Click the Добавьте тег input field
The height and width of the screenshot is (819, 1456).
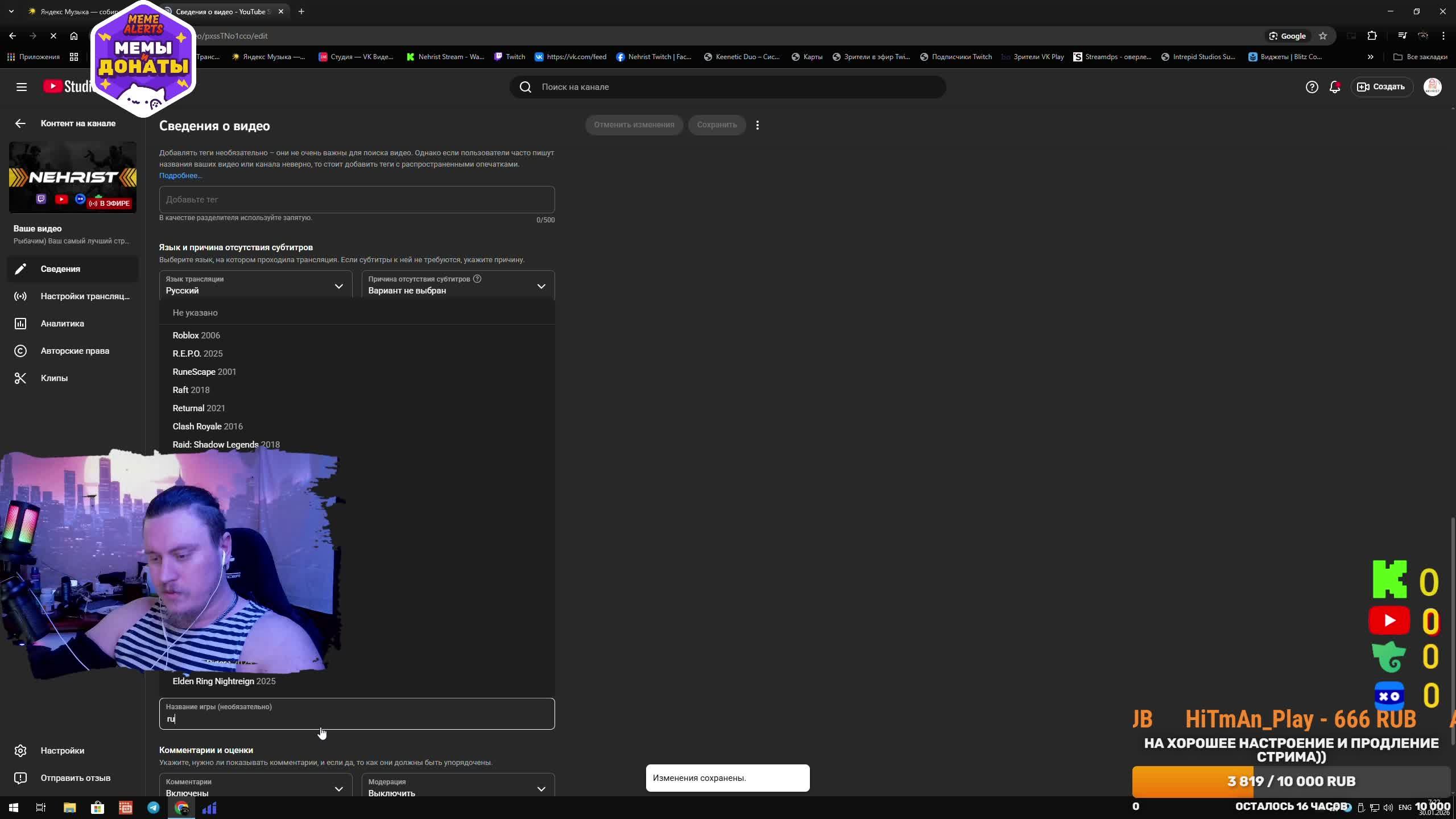[357, 200]
